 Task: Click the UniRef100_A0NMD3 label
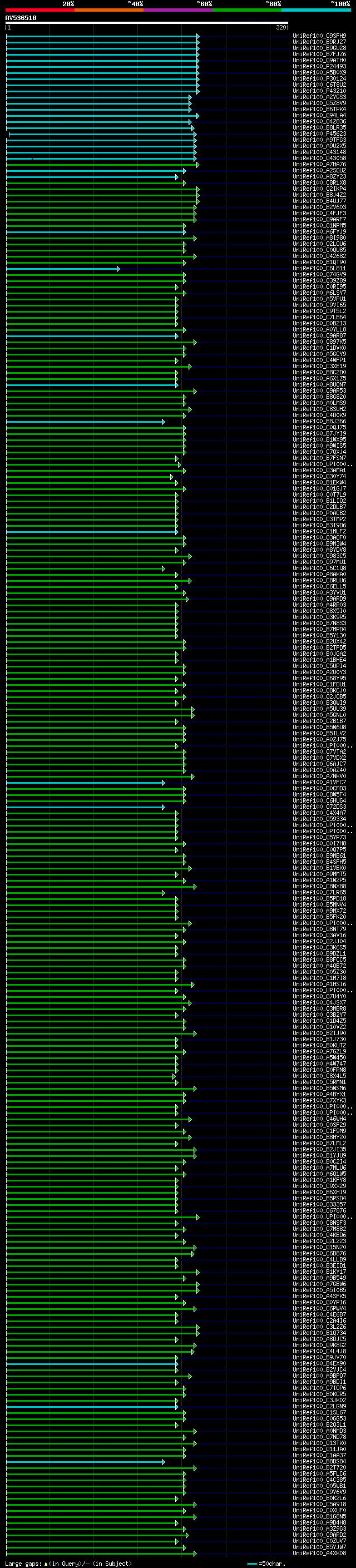tap(319, 1431)
